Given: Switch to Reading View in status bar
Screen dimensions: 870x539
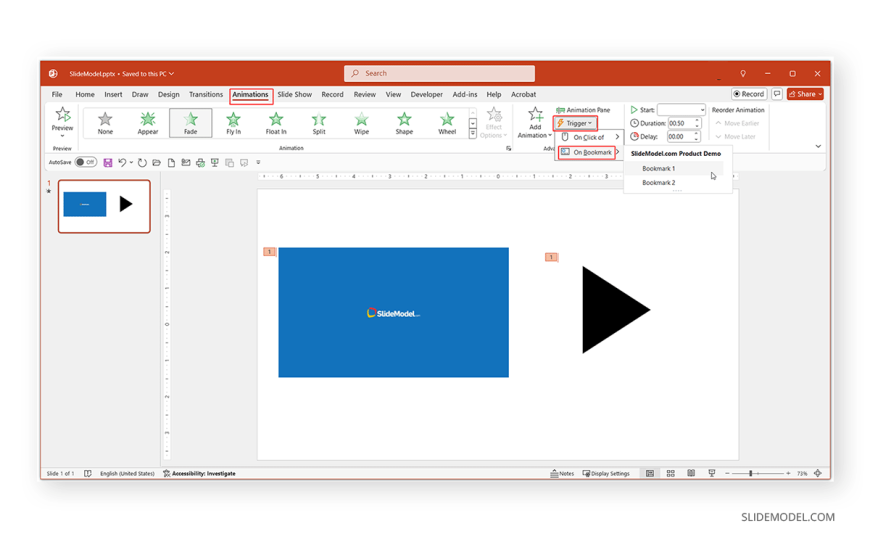Looking at the screenshot, I should pos(691,473).
